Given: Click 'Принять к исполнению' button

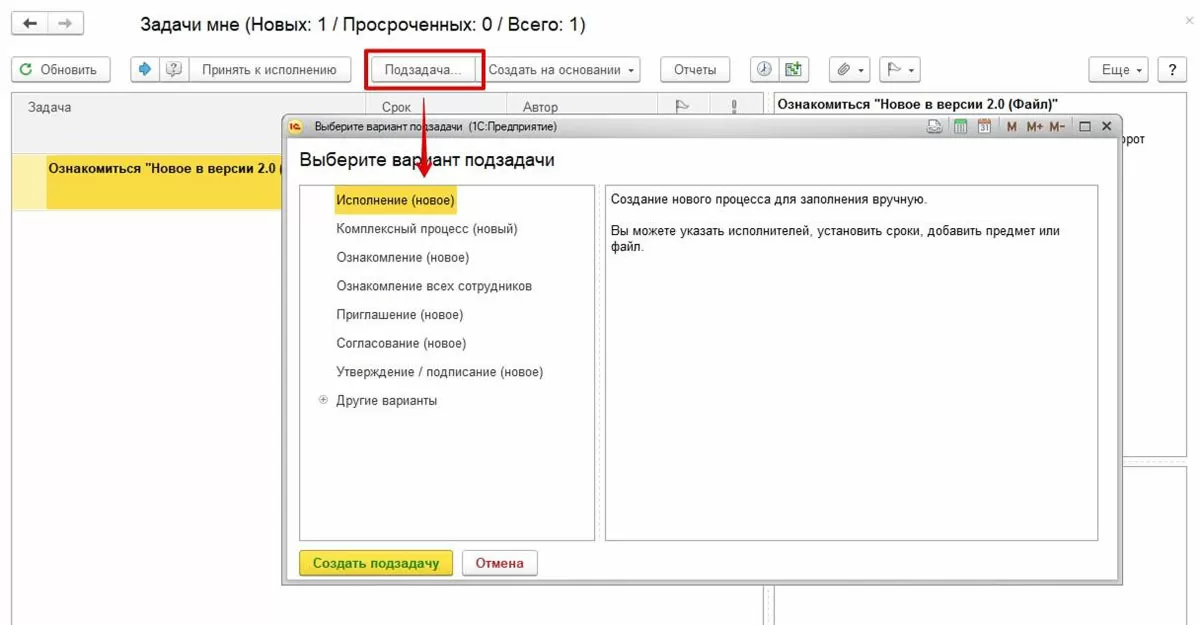Looking at the screenshot, I should point(268,69).
